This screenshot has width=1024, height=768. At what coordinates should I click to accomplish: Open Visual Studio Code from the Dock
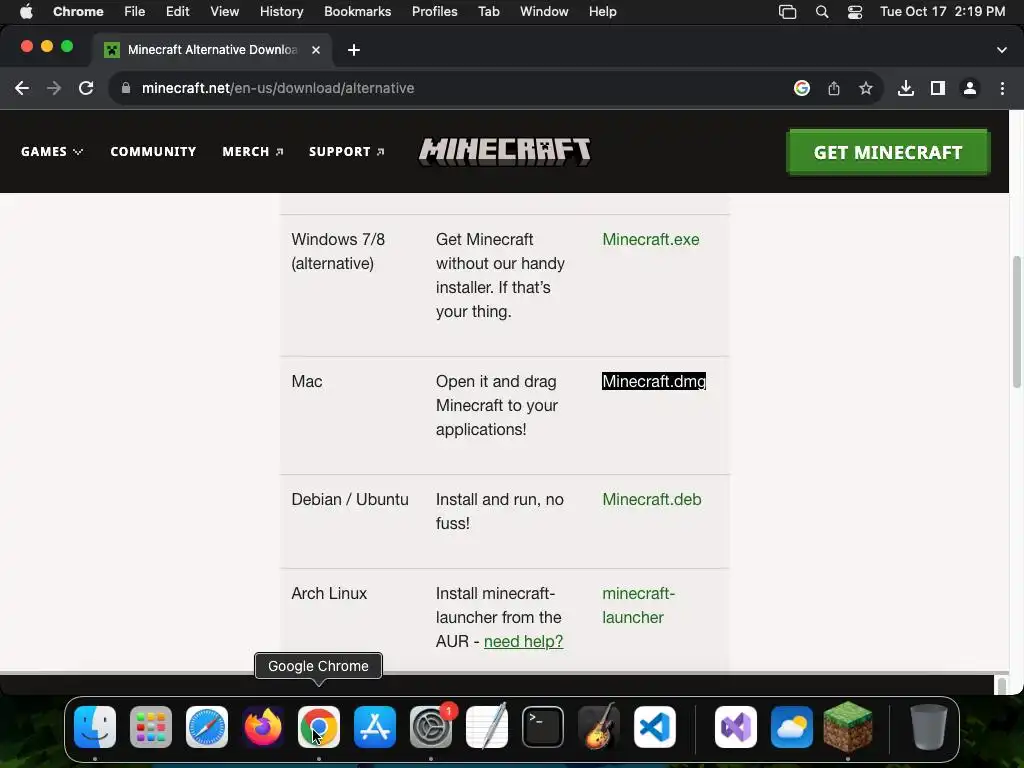pos(654,727)
